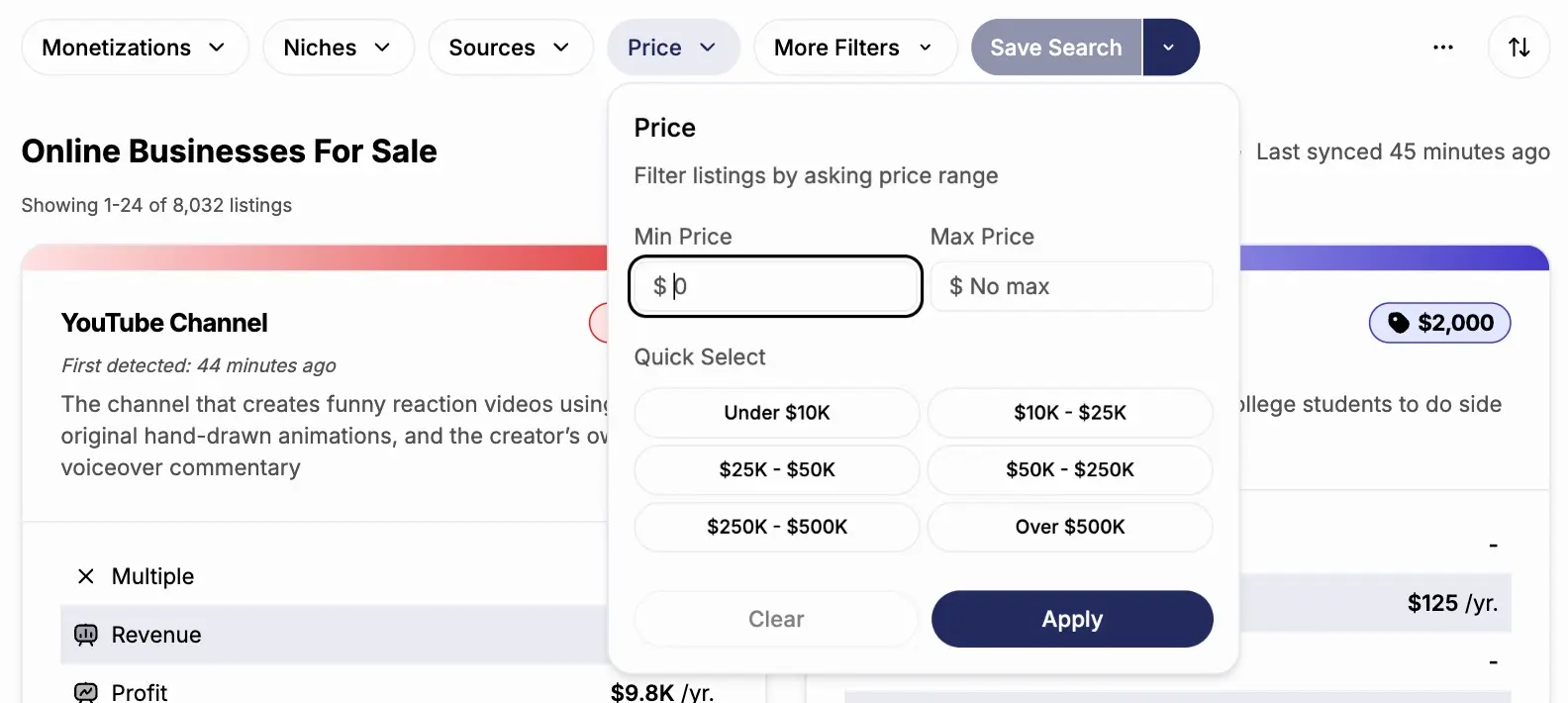Expand the Sources filter dropdown
Viewport: 1568px width, 703px height.
pyautogui.click(x=510, y=48)
